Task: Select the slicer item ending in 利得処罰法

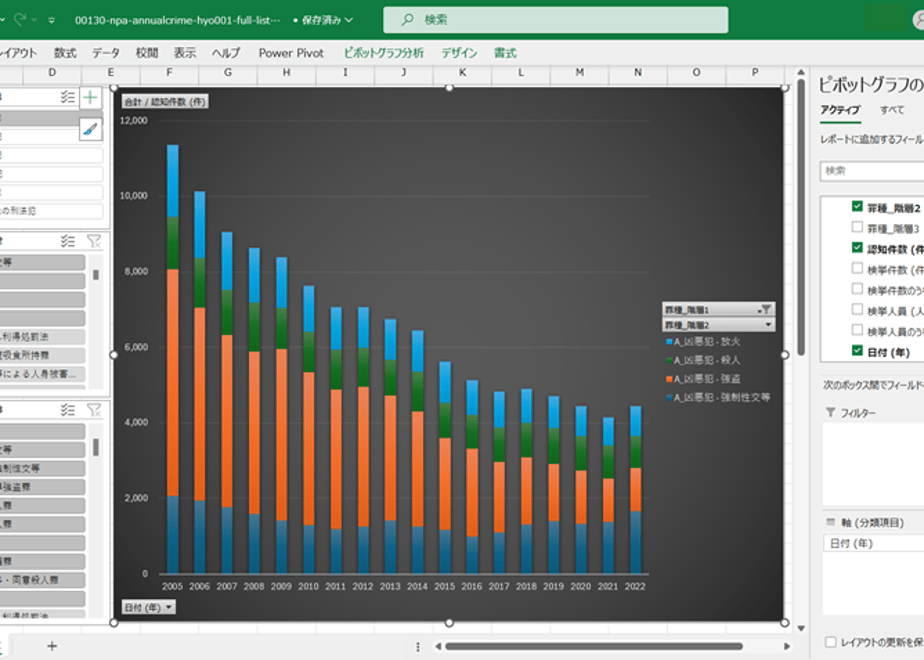Action: (x=42, y=337)
